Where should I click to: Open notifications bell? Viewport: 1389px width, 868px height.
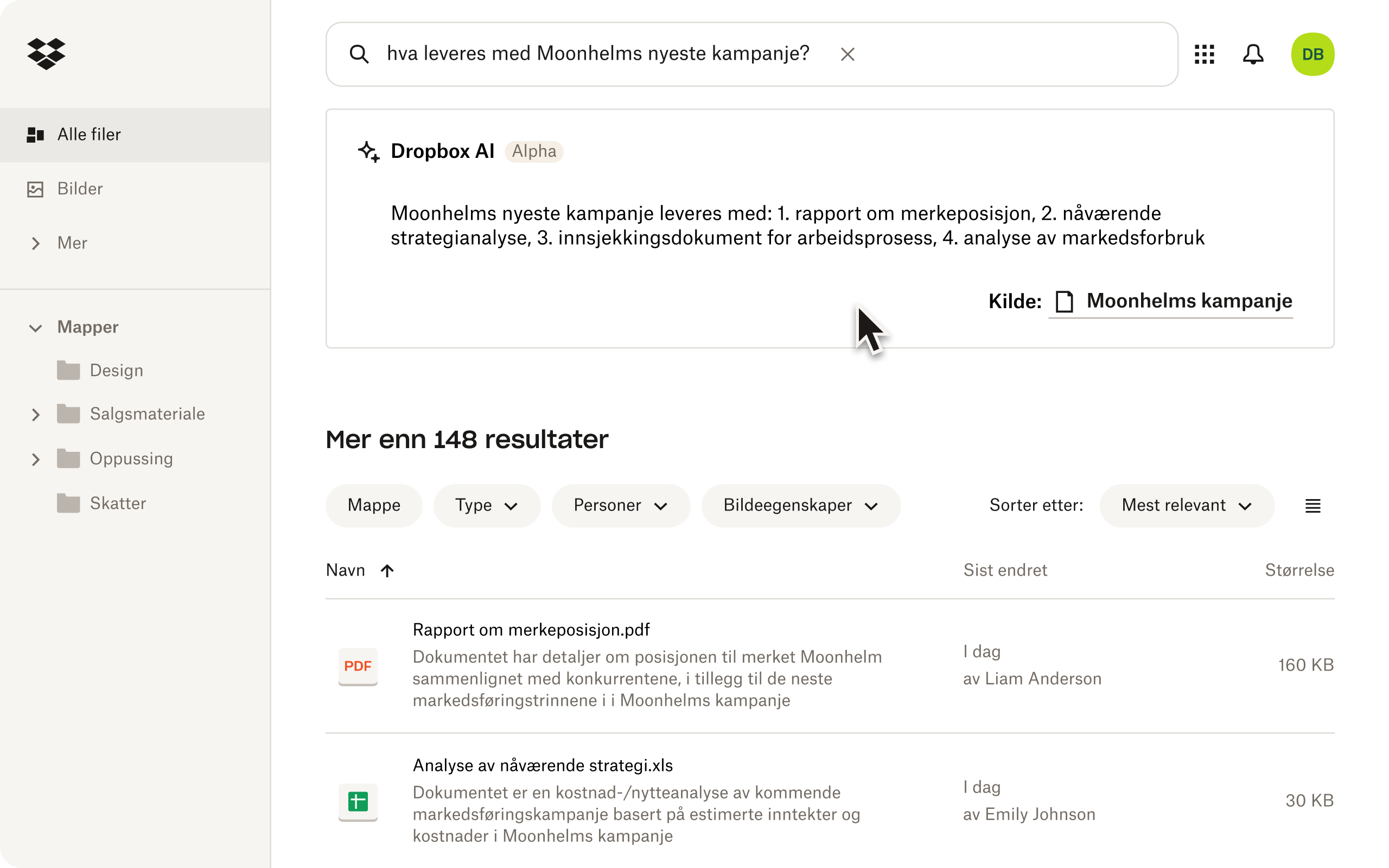[1253, 54]
